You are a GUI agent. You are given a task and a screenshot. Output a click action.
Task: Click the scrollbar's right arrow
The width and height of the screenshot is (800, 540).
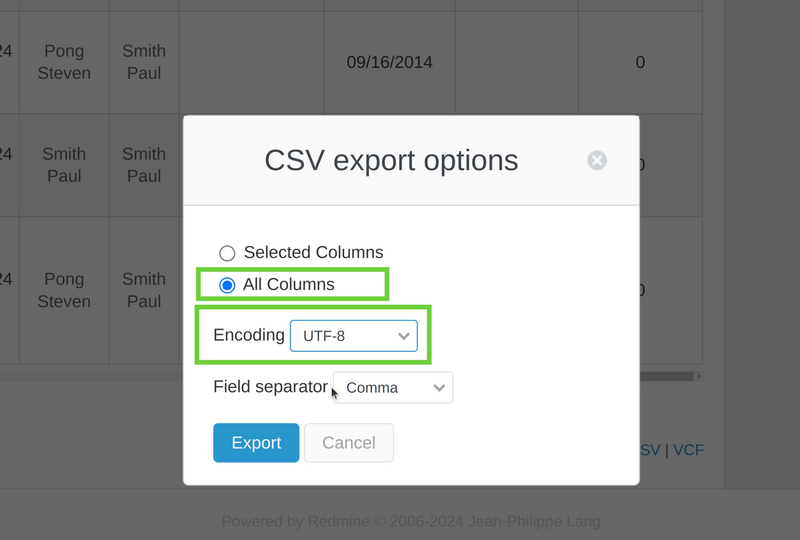click(699, 377)
